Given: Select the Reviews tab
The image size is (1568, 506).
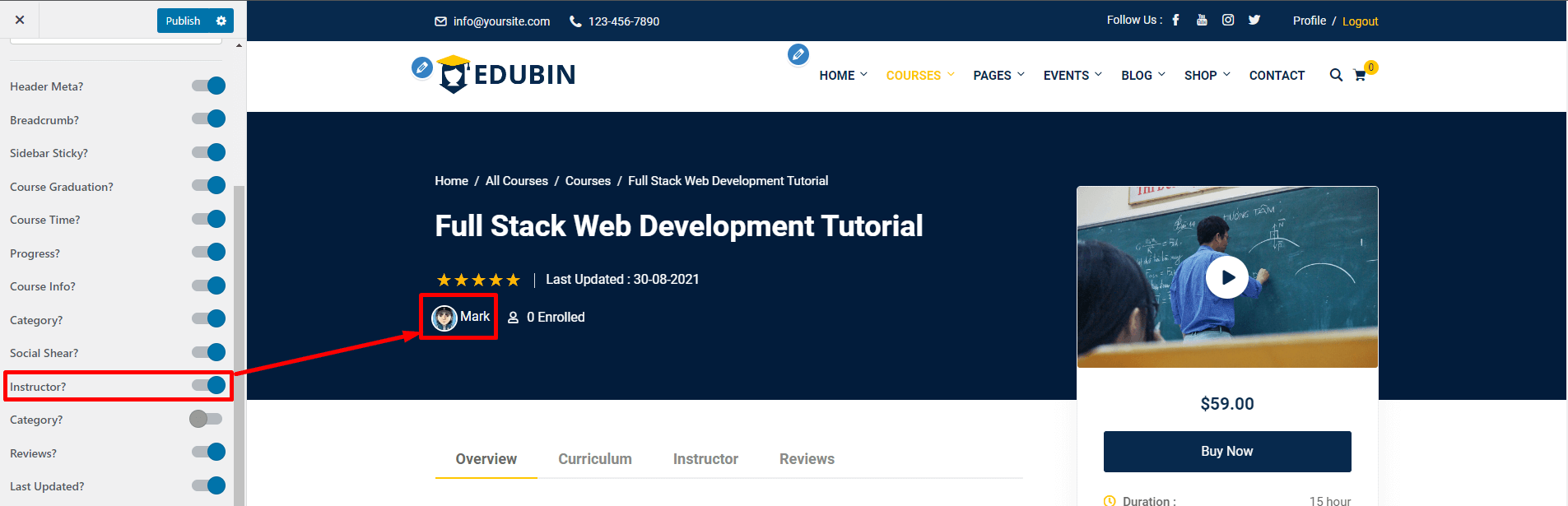Looking at the screenshot, I should click(807, 459).
